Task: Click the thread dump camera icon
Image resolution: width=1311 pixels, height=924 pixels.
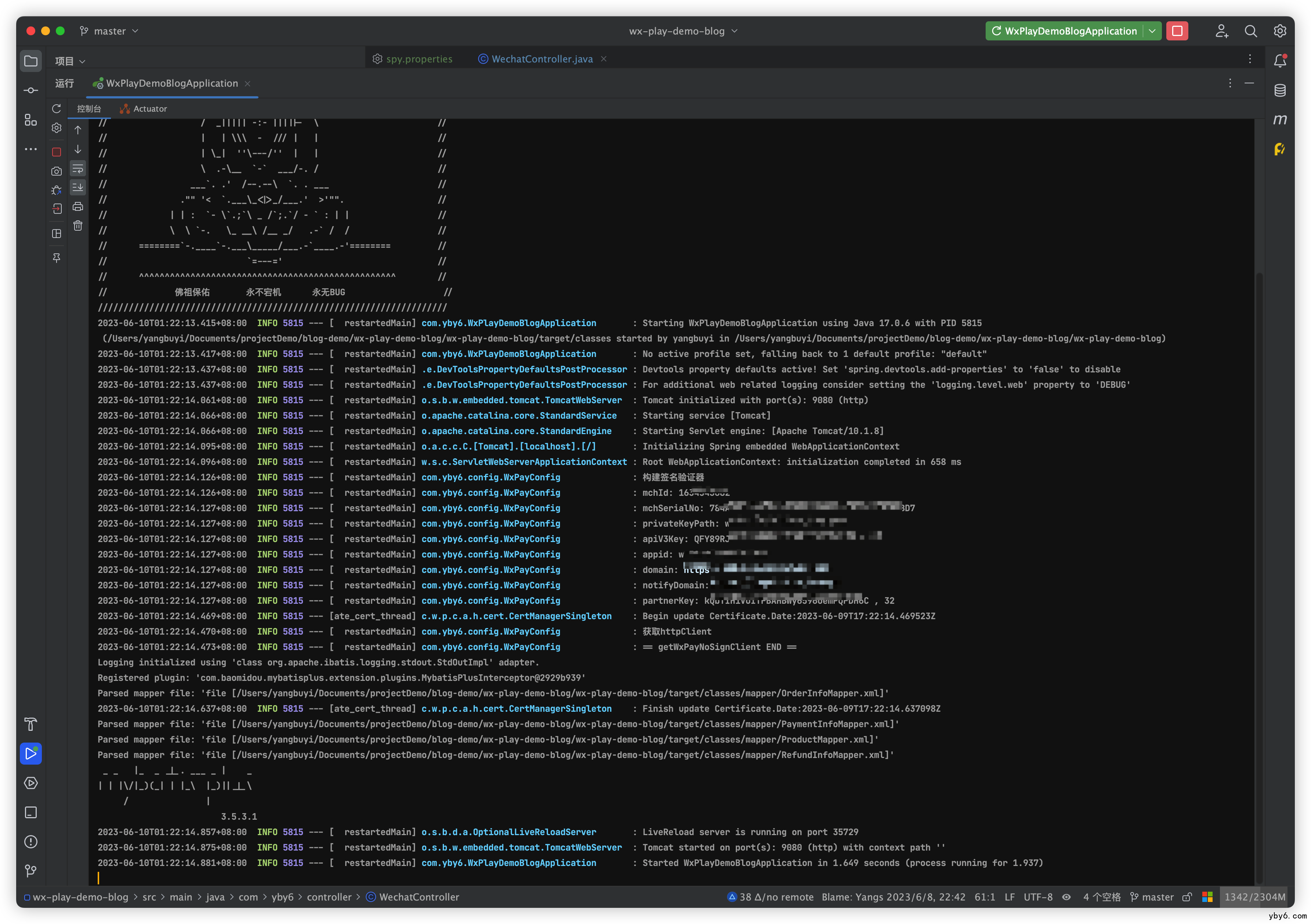Action: tap(56, 171)
